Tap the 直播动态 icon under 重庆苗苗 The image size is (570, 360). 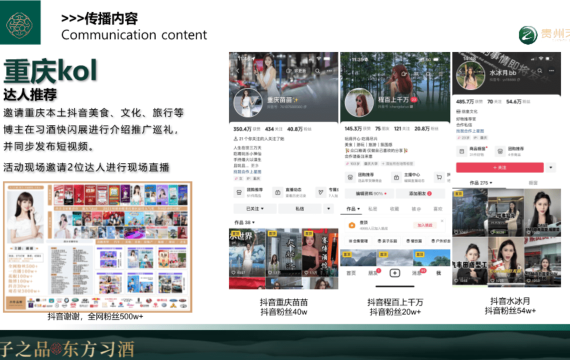[x=278, y=192]
